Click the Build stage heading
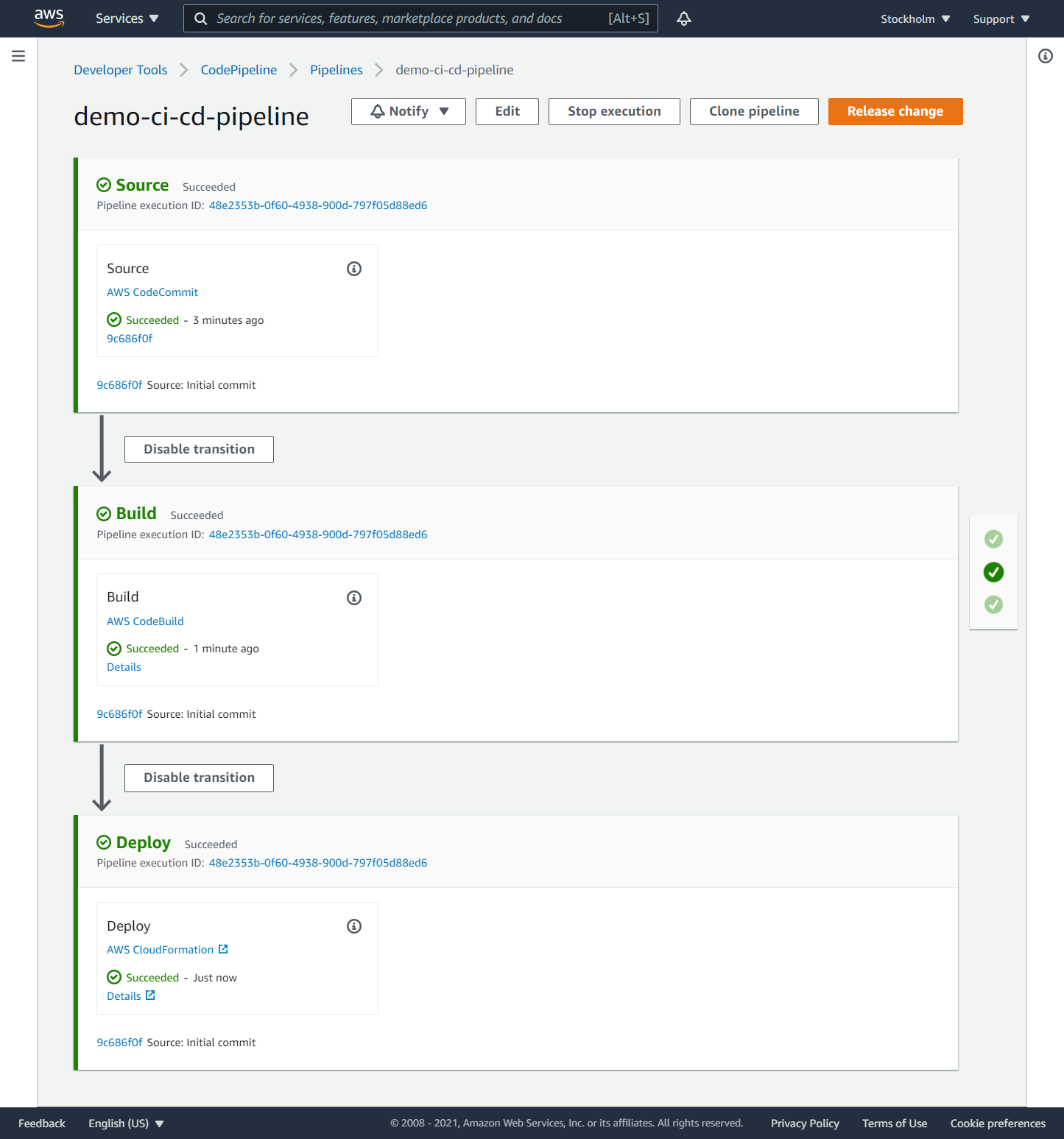The height and width of the screenshot is (1139, 1064). 136,513
